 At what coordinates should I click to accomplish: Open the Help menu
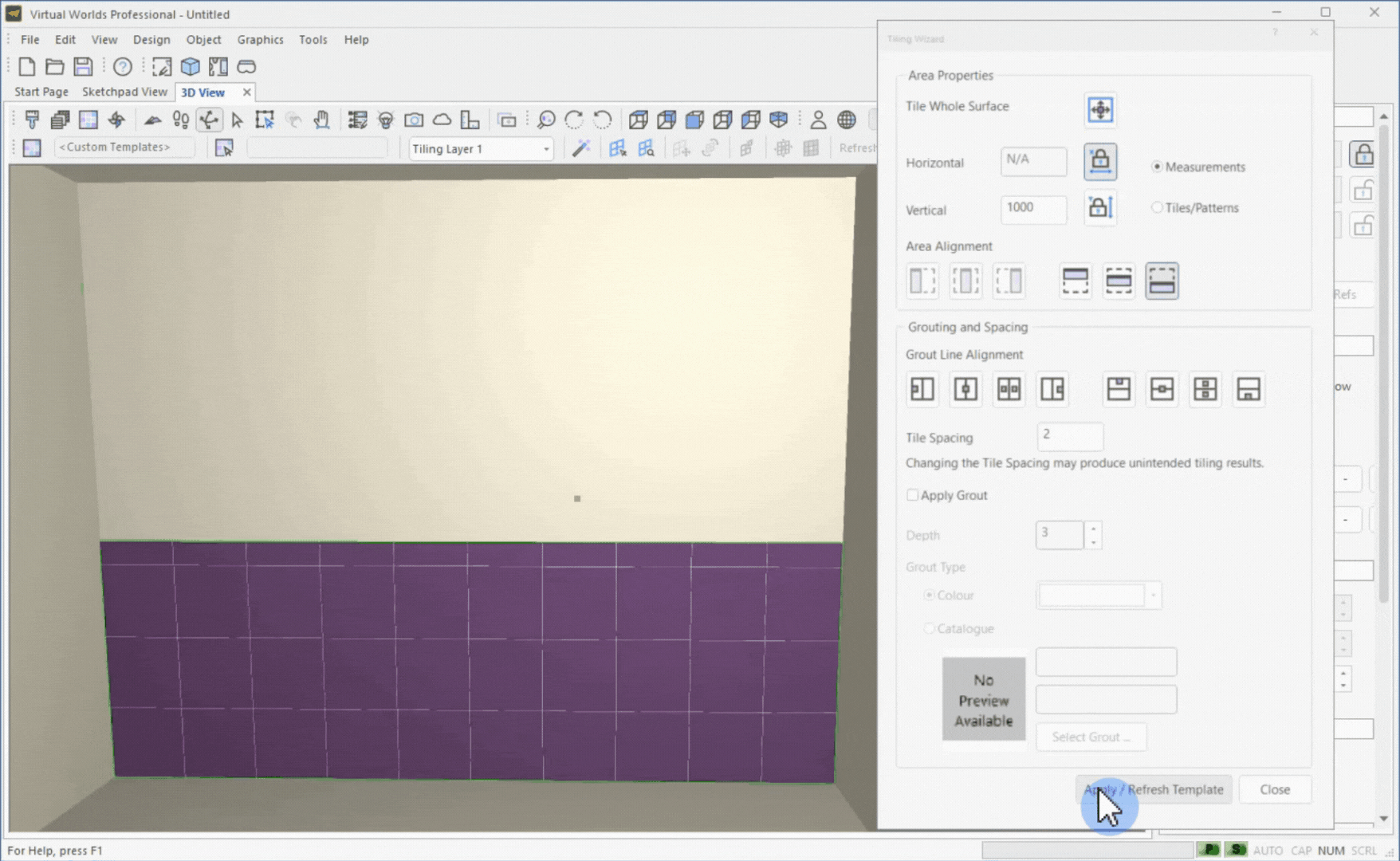356,39
